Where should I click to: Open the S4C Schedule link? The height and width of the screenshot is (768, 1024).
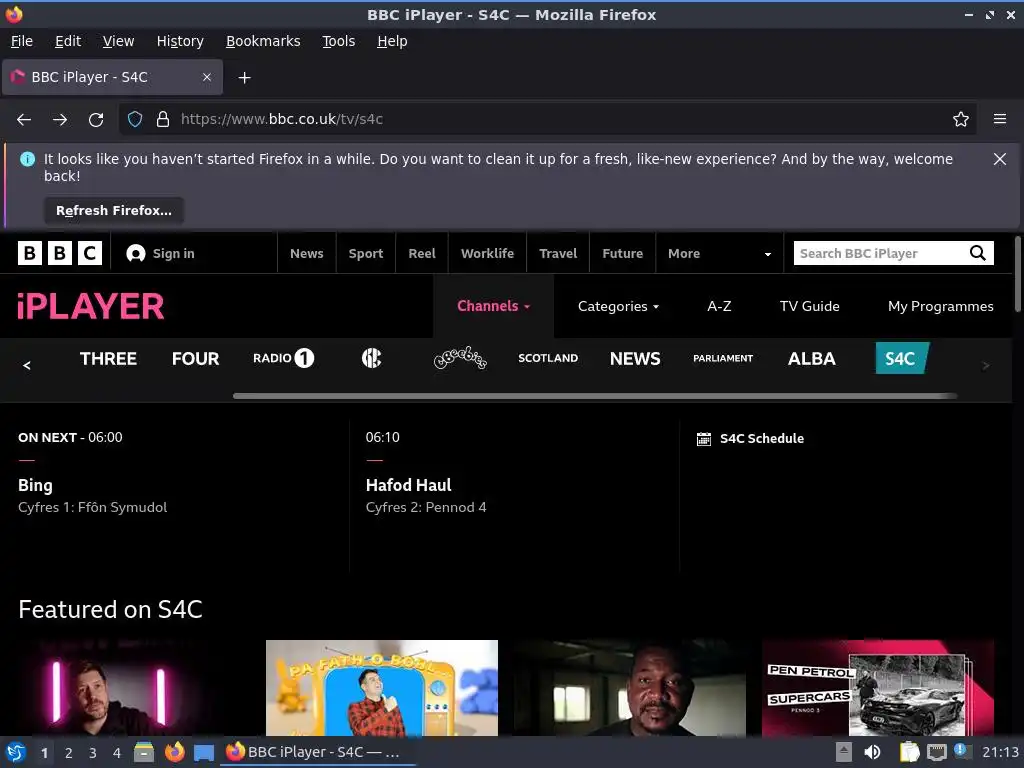tap(761, 439)
